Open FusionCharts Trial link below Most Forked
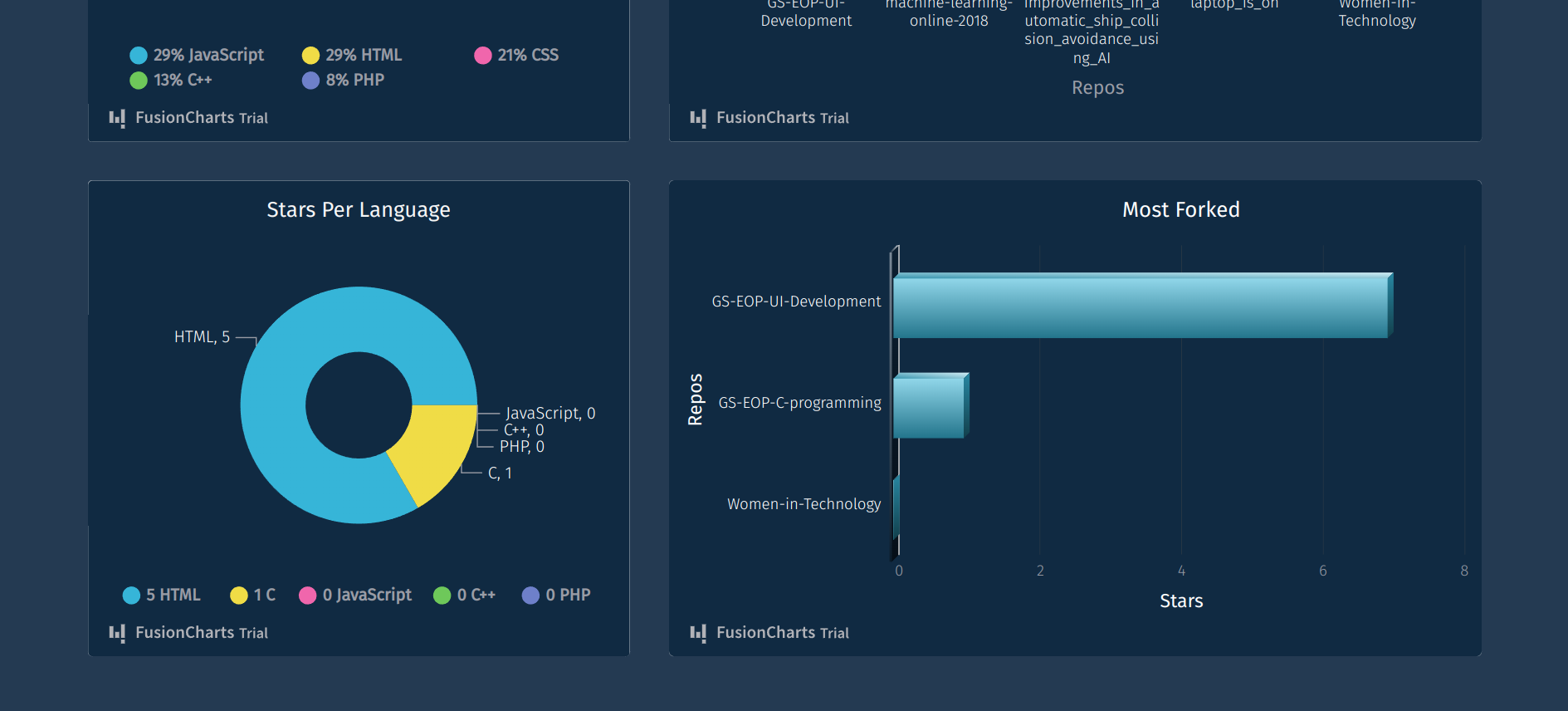 click(783, 633)
